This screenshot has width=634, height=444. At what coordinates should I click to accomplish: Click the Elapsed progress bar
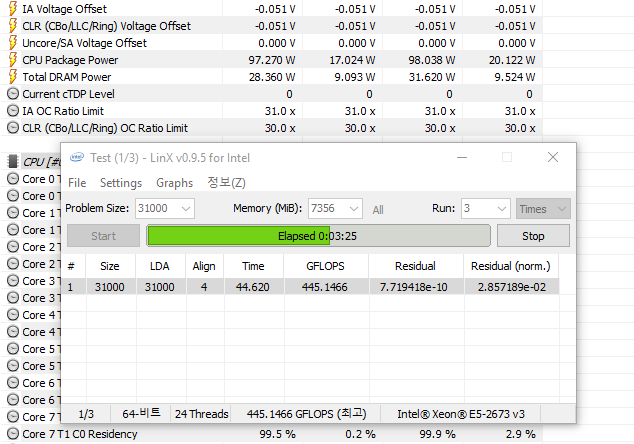pos(318,236)
